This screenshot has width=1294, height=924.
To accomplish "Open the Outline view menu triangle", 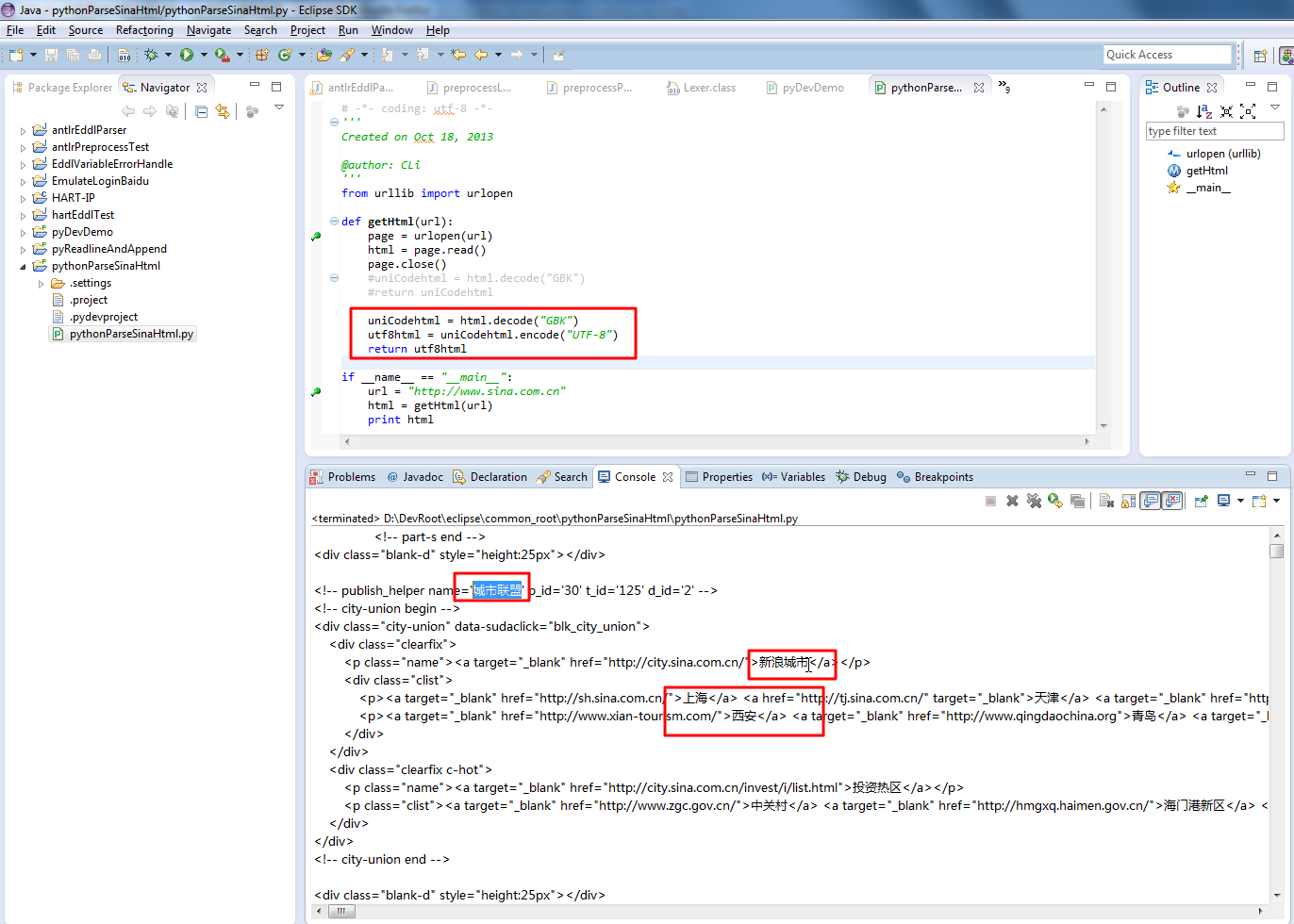I will pyautogui.click(x=1275, y=107).
